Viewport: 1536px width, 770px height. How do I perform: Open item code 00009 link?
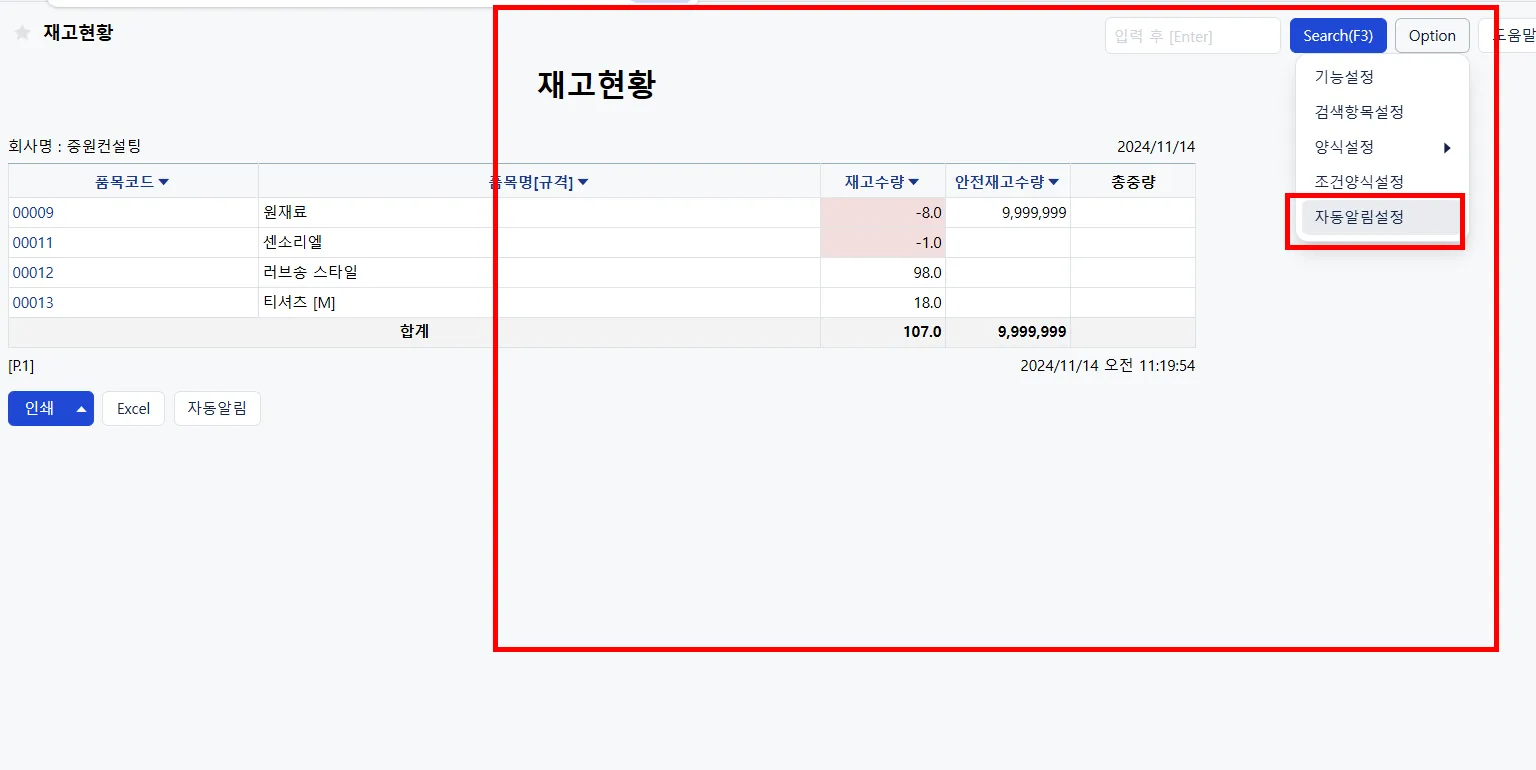click(x=33, y=213)
